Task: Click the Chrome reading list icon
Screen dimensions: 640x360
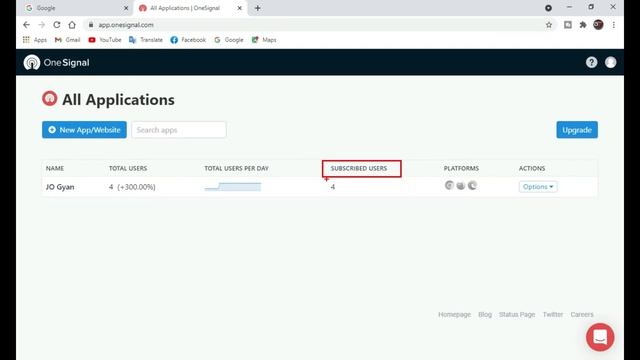Action: 568,25
